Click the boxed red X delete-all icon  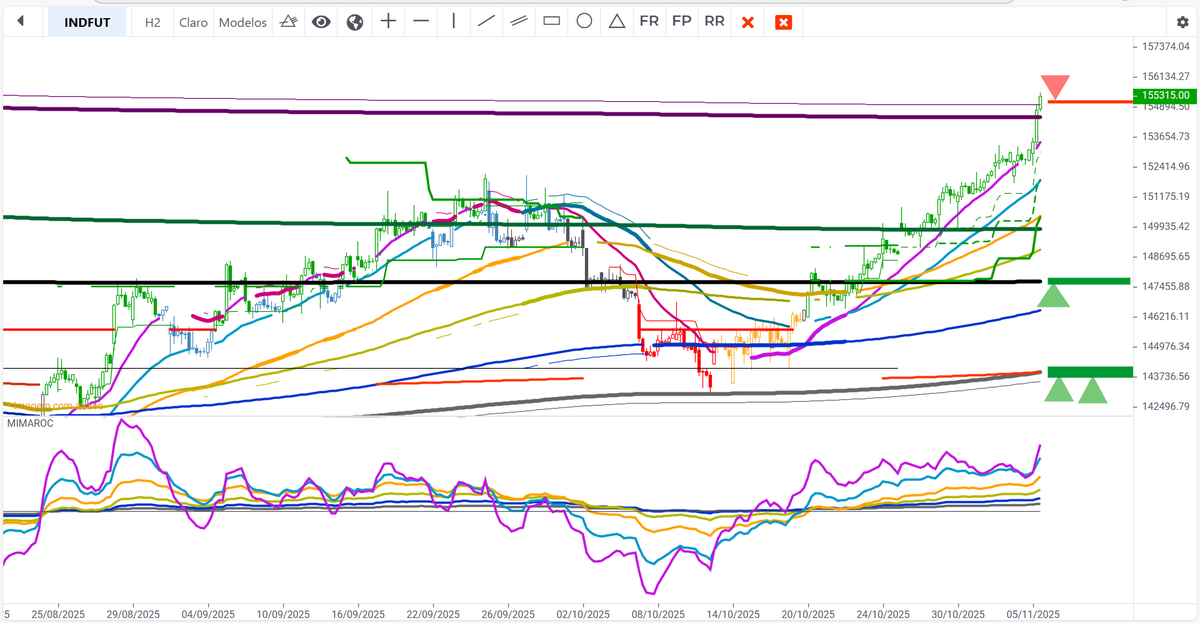coord(784,22)
